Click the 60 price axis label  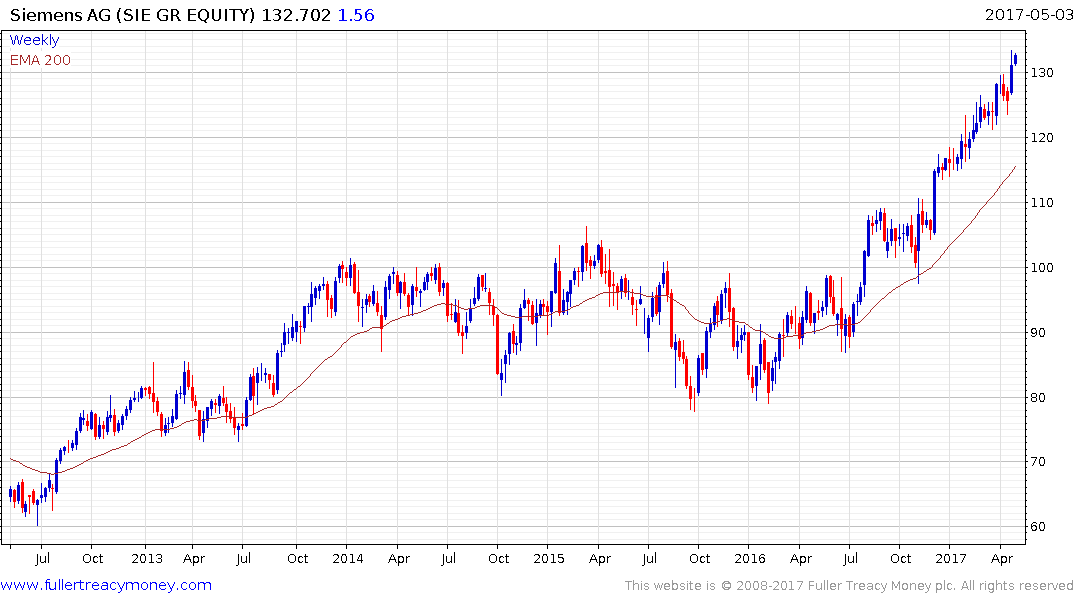point(1038,527)
